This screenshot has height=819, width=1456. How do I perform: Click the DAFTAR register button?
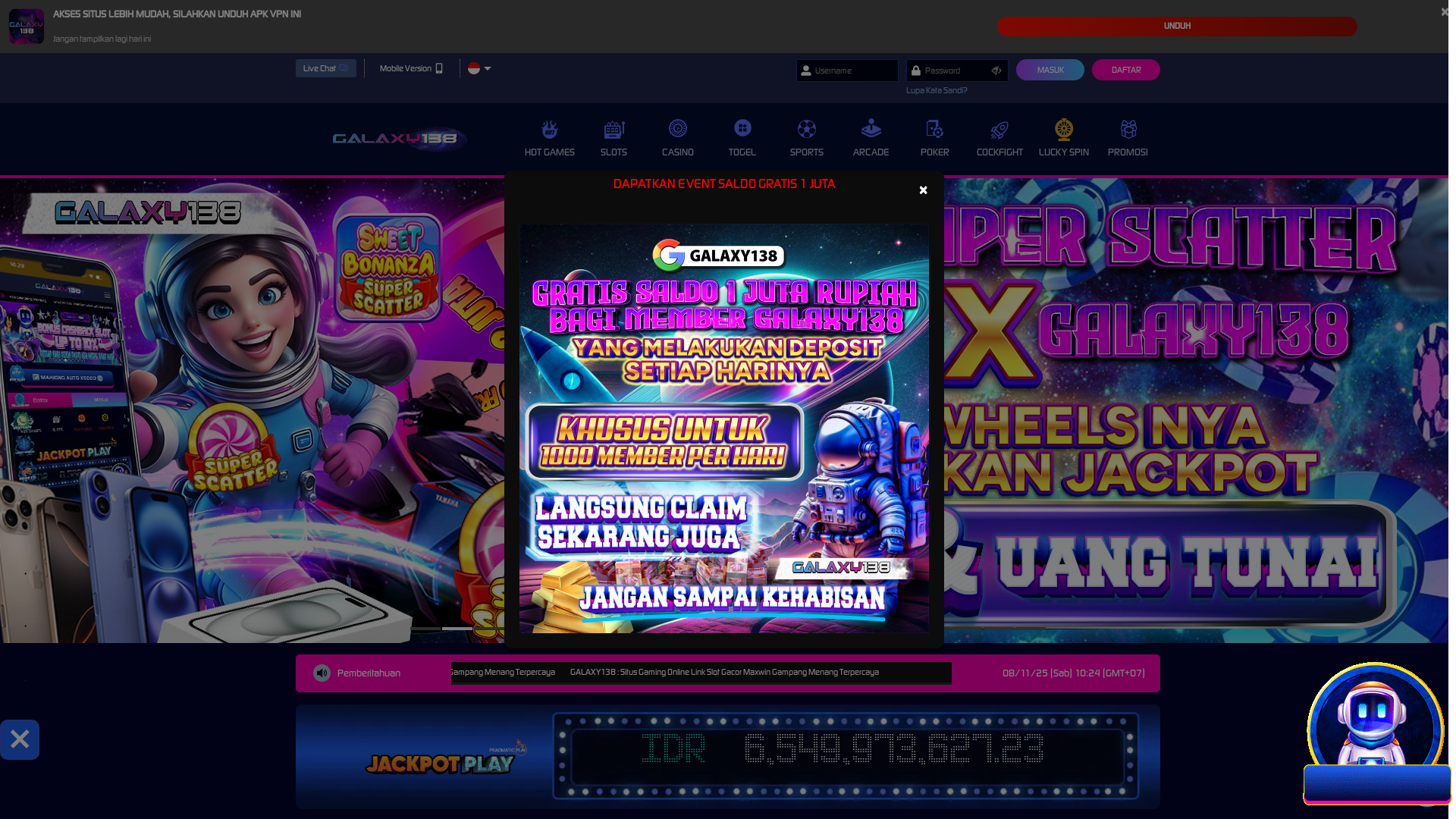coord(1125,70)
